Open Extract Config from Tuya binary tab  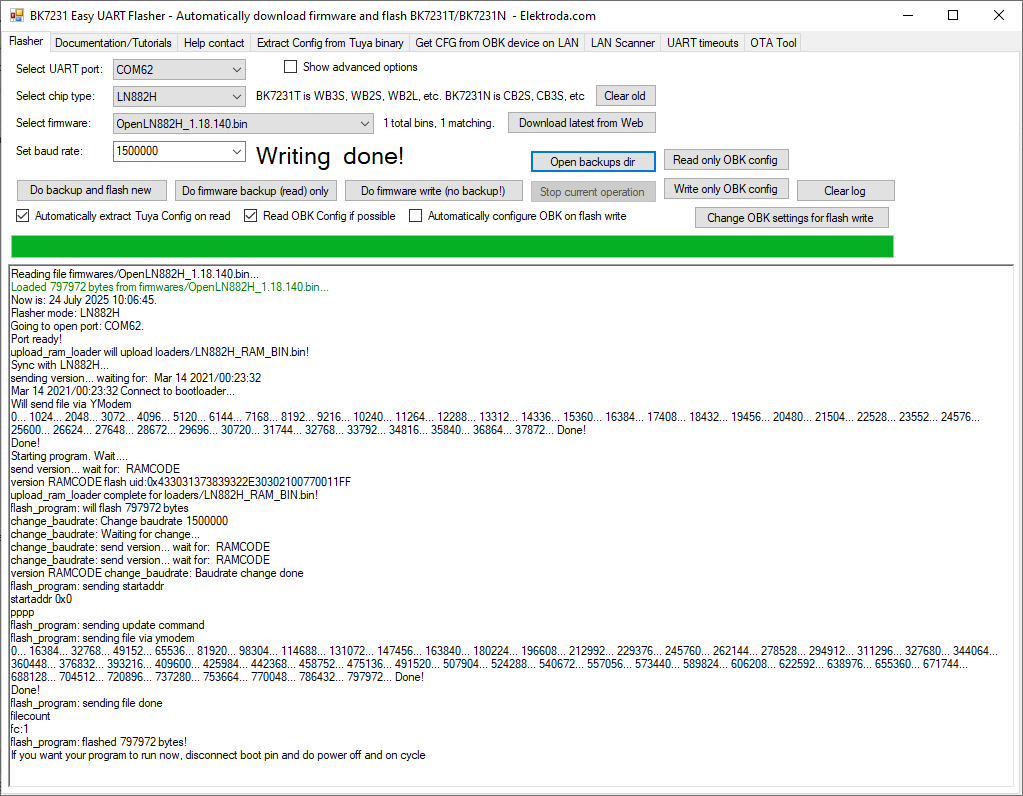click(x=330, y=43)
